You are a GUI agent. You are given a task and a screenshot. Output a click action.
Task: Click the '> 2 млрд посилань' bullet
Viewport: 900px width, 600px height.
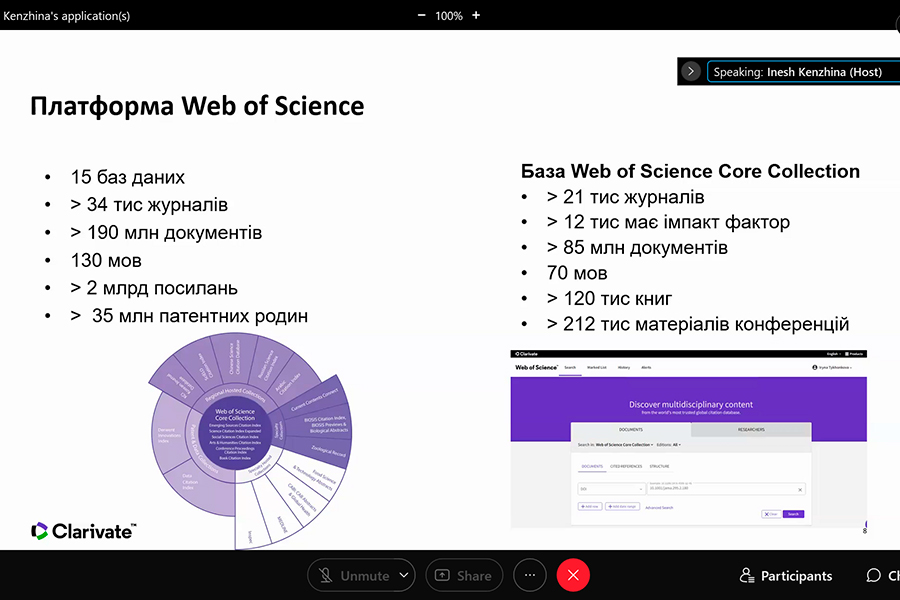tap(154, 288)
